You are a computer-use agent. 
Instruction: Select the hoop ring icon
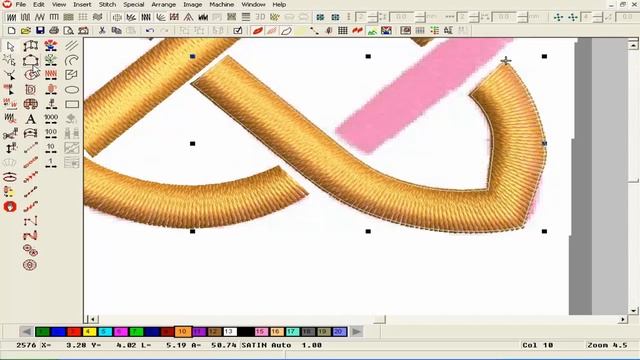coord(10,177)
